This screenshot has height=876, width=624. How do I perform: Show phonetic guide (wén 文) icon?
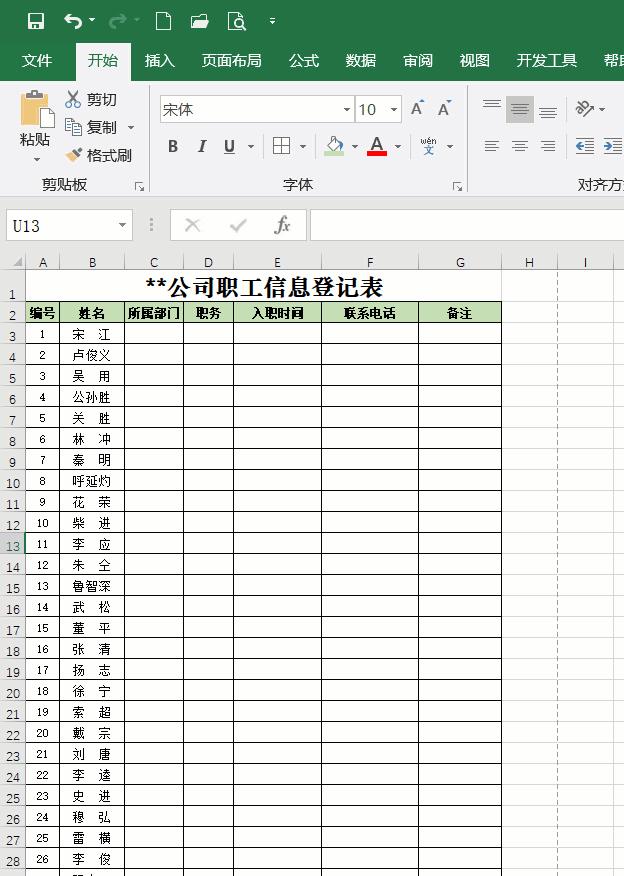(428, 146)
